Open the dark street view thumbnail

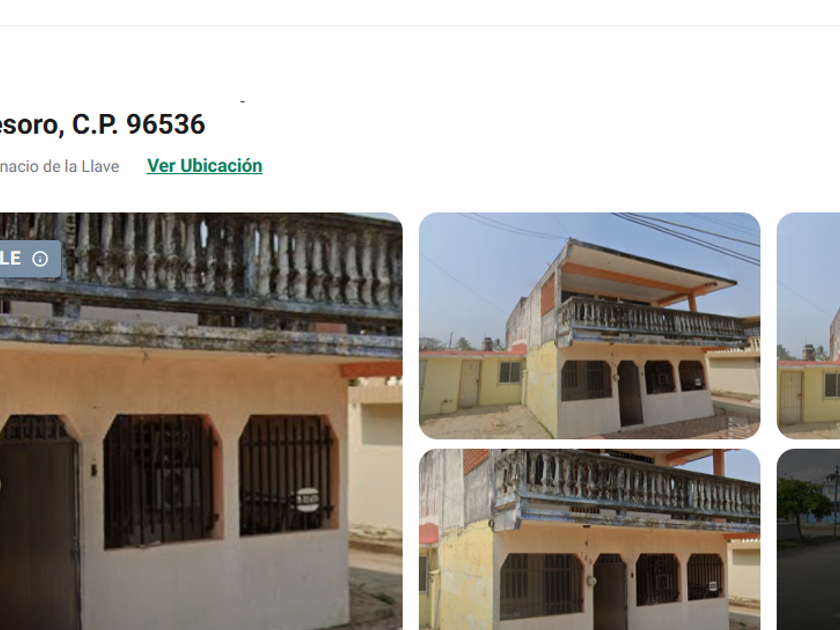808,539
